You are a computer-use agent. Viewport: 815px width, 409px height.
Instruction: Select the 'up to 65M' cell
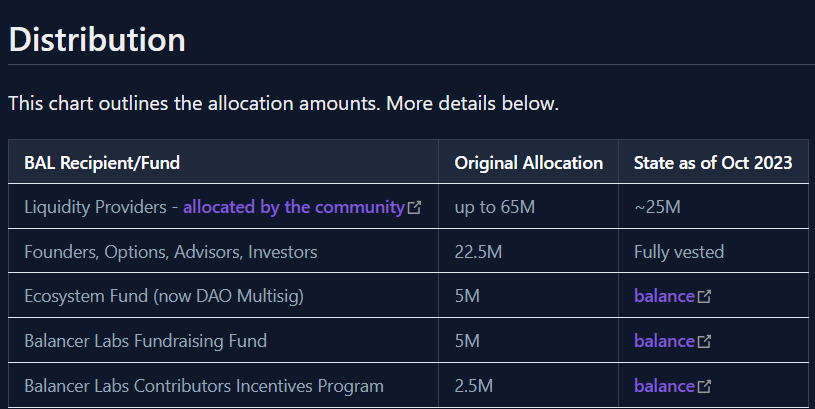tap(495, 207)
